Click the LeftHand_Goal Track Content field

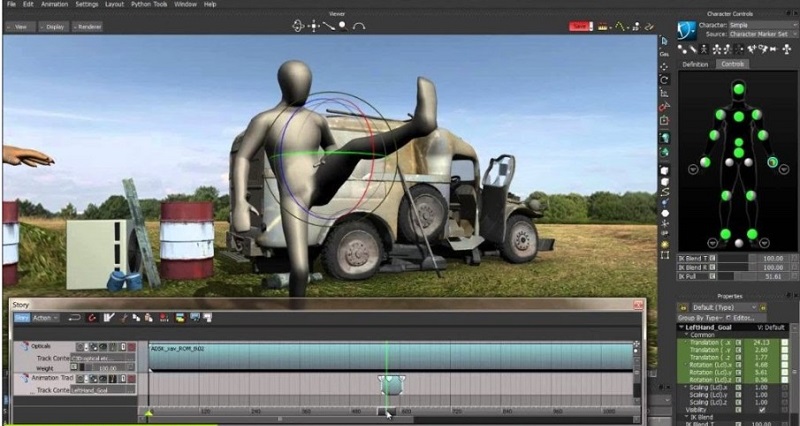point(102,390)
